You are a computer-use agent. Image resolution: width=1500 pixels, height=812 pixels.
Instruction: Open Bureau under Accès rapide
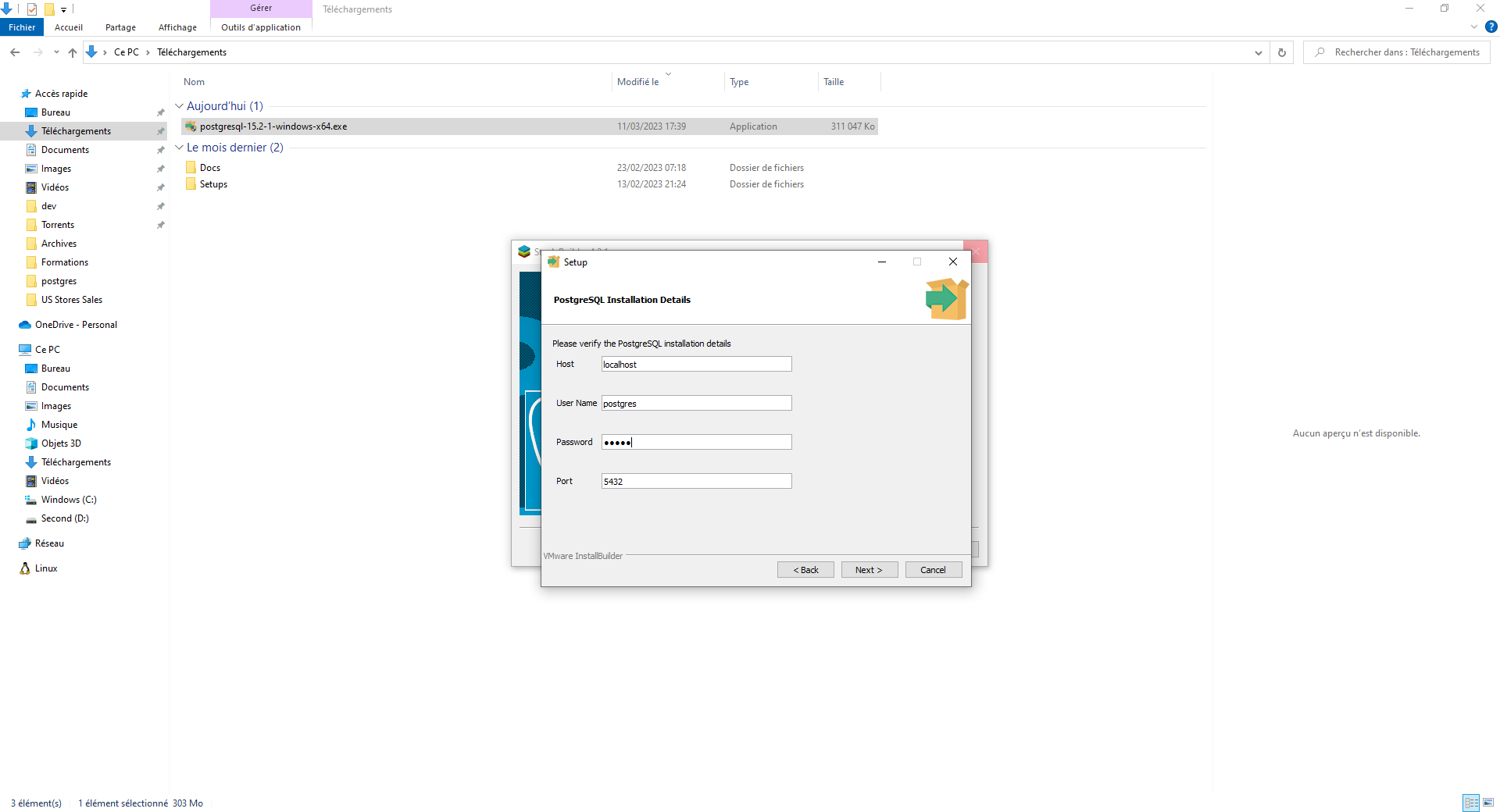pyautogui.click(x=55, y=112)
